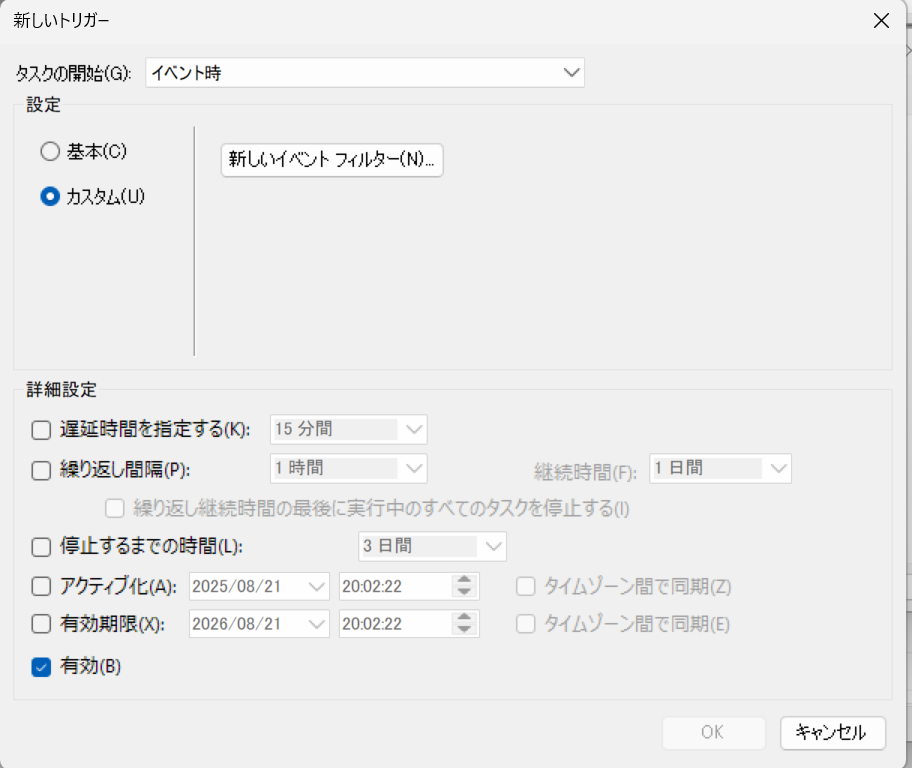This screenshot has height=768, width=912.
Task: Close the 新しいトリガー dialog with X
Action: click(881, 21)
